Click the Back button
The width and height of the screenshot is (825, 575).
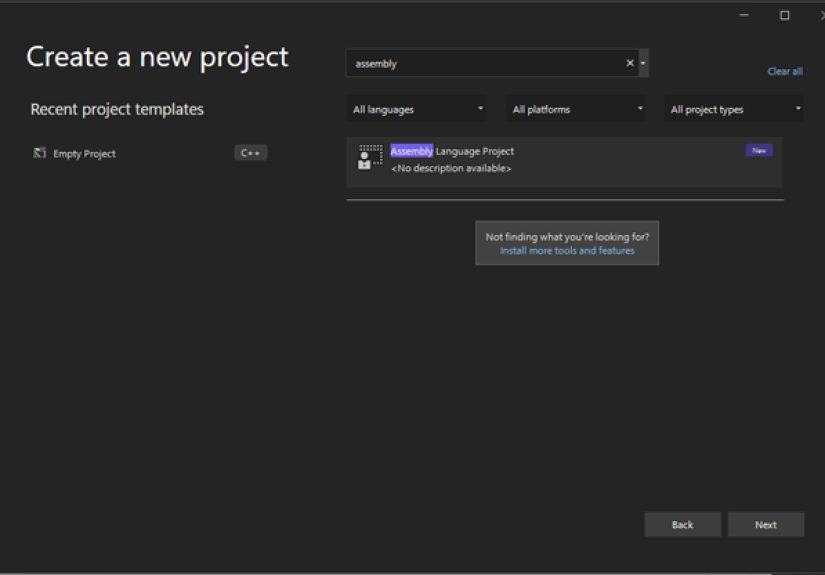682,524
